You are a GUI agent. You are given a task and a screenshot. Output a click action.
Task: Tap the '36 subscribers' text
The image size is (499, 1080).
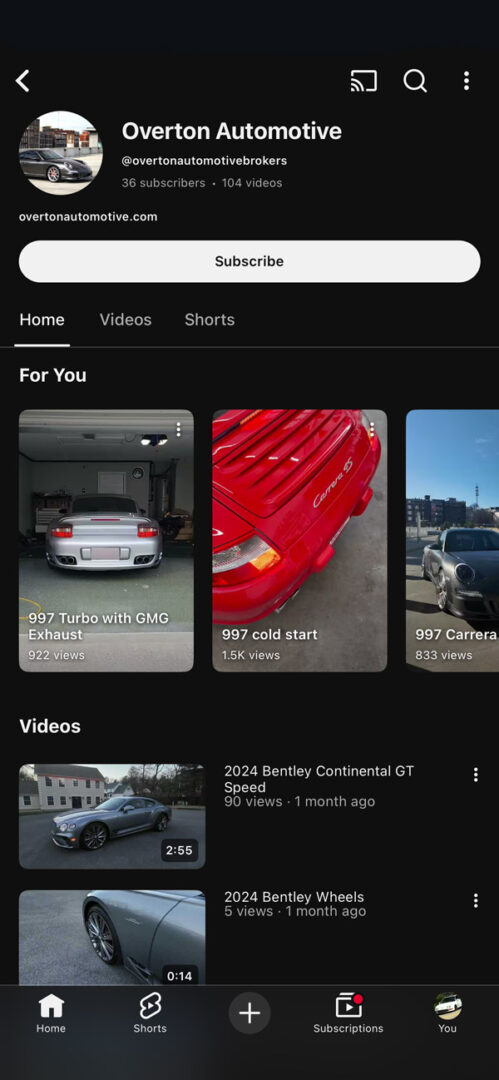[x=163, y=183]
